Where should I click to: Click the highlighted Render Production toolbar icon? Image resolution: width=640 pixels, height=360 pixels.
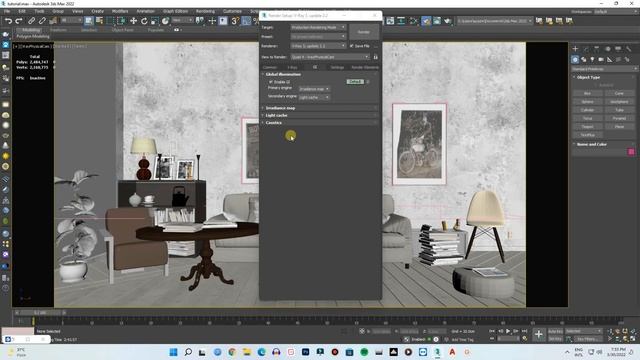pos(426,21)
